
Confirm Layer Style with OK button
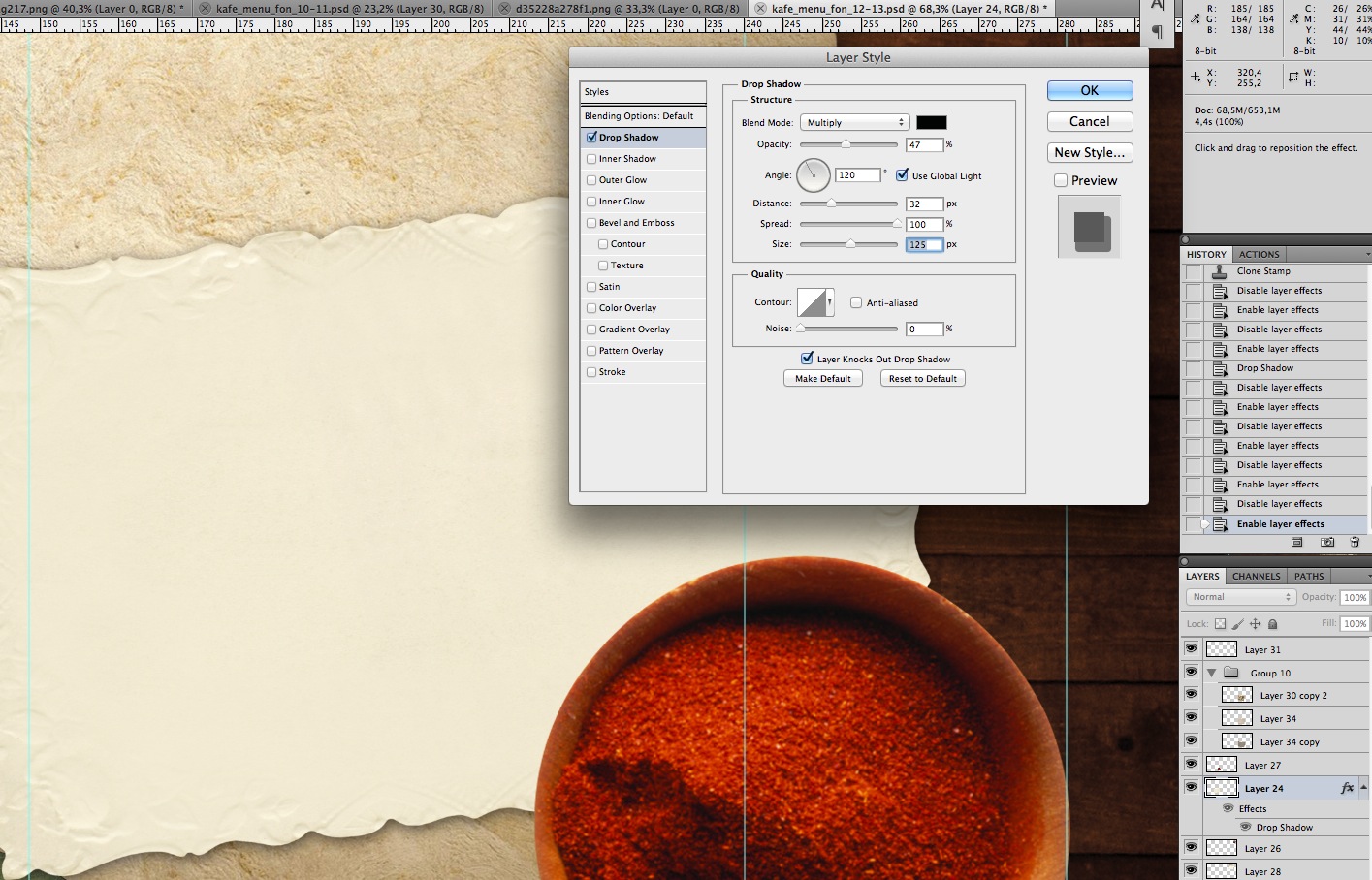click(1090, 90)
